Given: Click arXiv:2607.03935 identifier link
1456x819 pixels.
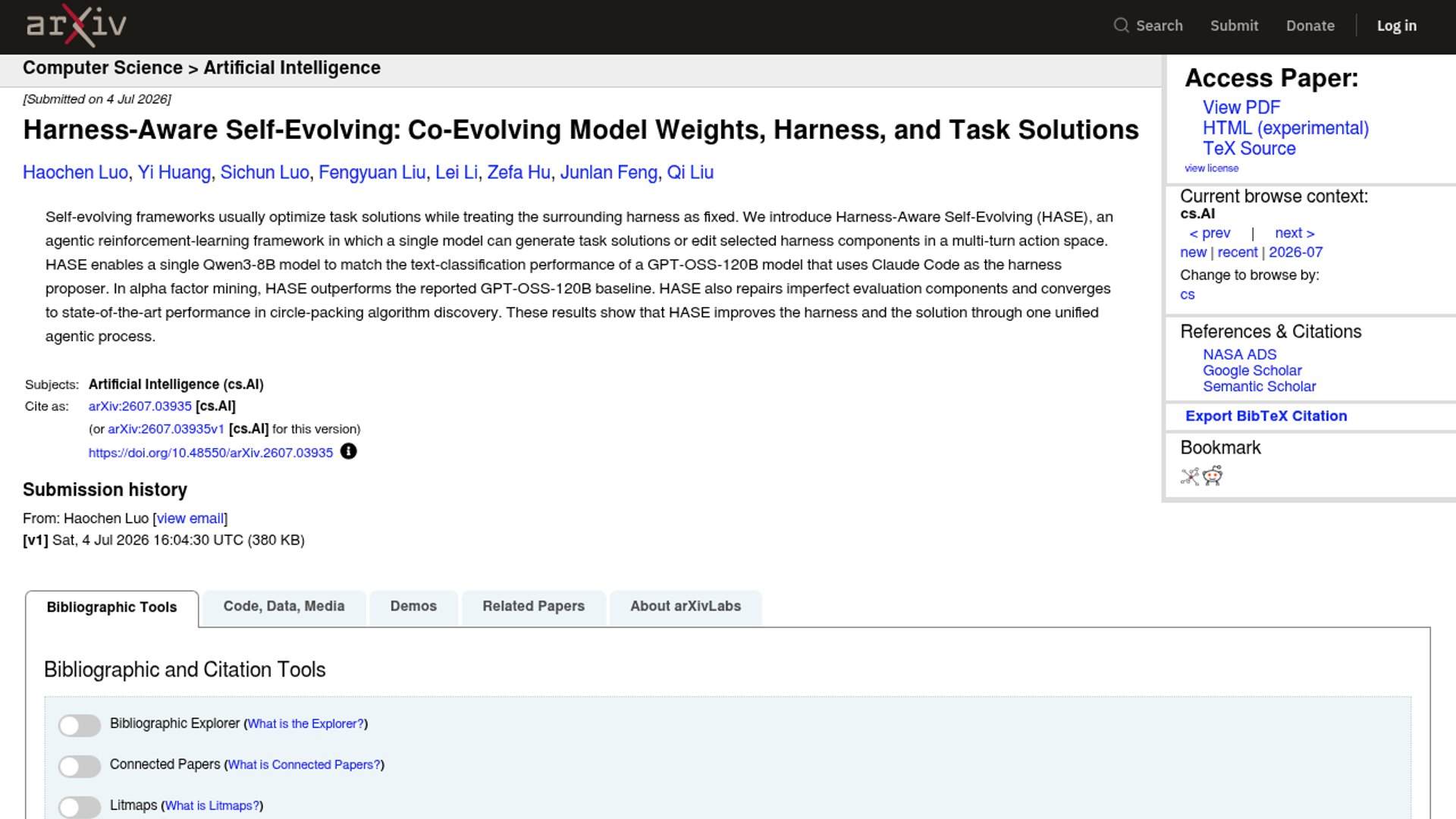Looking at the screenshot, I should pyautogui.click(x=140, y=406).
